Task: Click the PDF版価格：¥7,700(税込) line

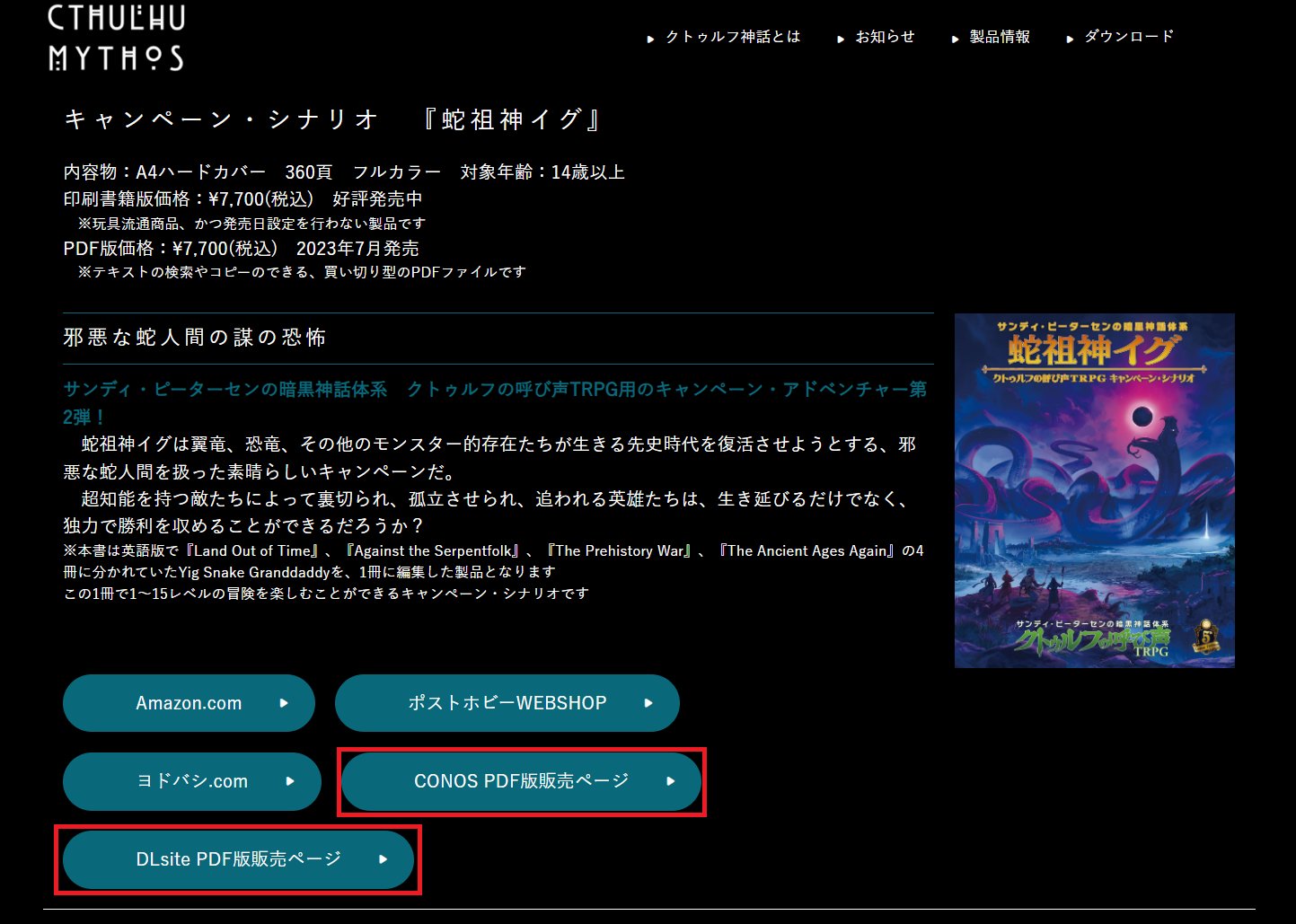Action: [241, 248]
